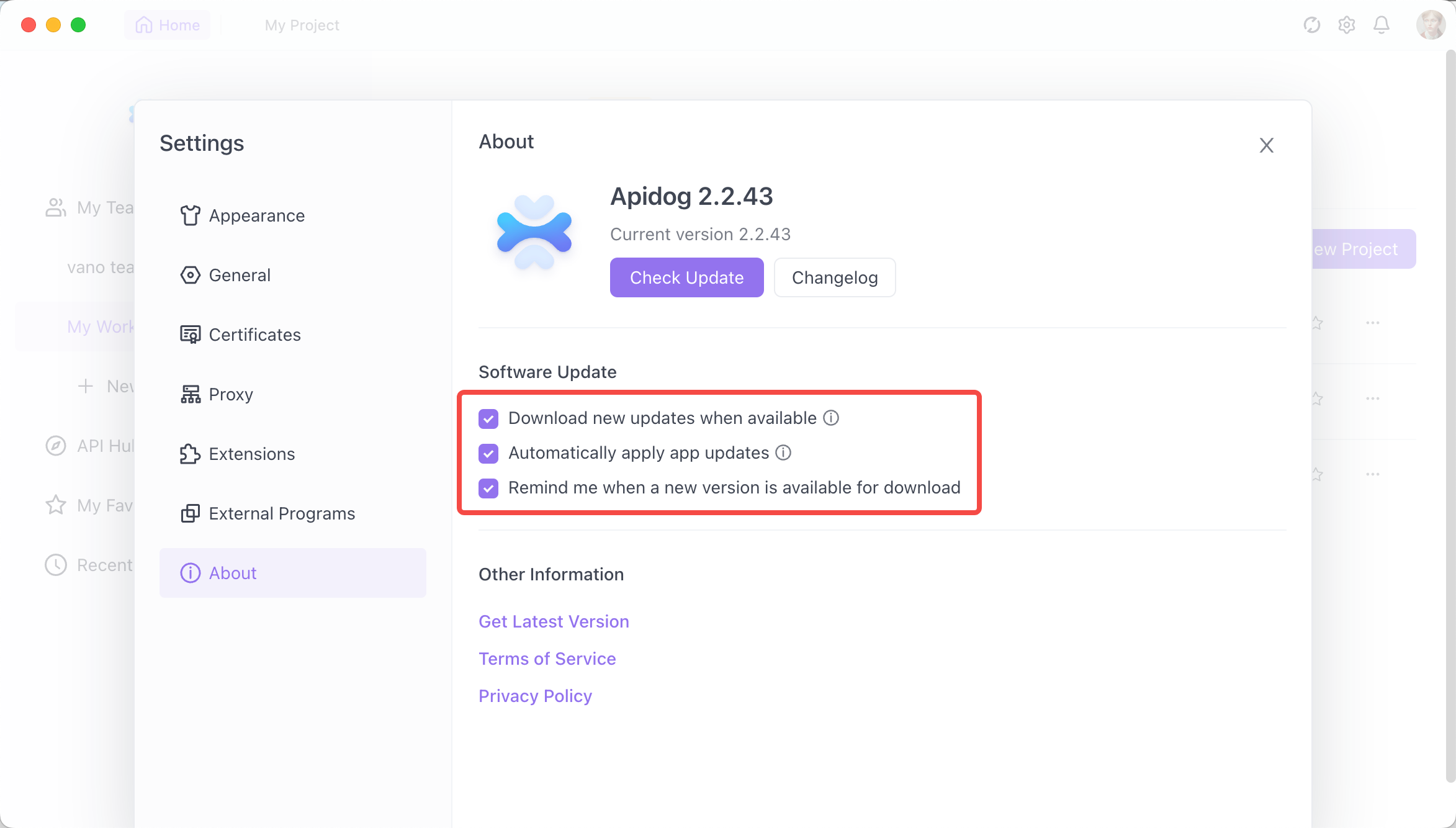
Task: Close the Settings dialog with X
Action: tap(1266, 145)
